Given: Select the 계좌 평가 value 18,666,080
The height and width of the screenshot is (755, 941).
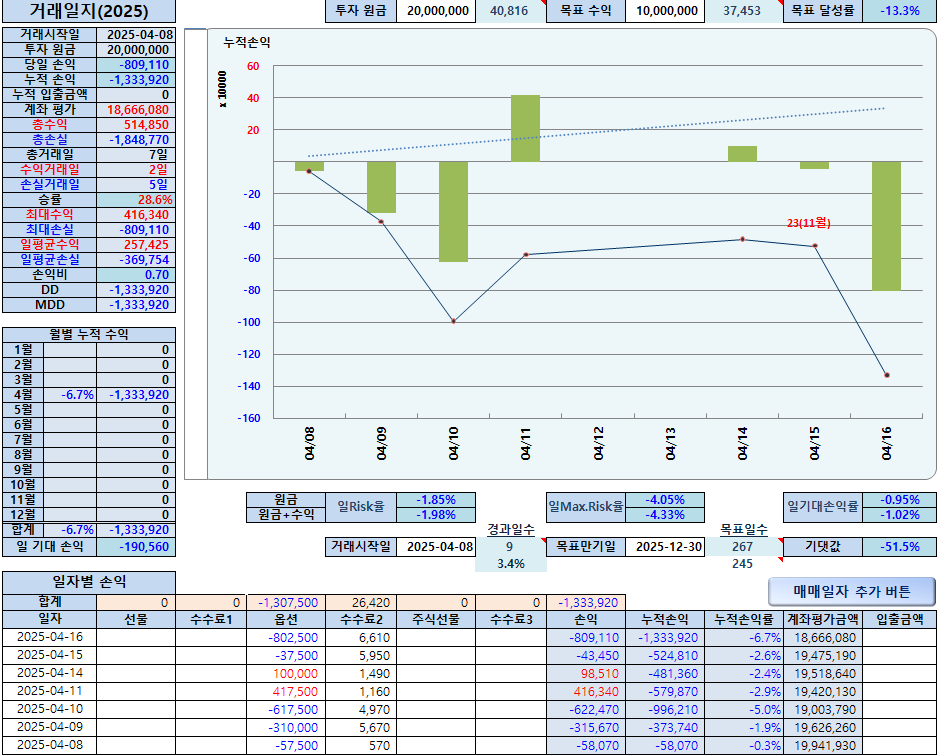Looking at the screenshot, I should click(136, 110).
